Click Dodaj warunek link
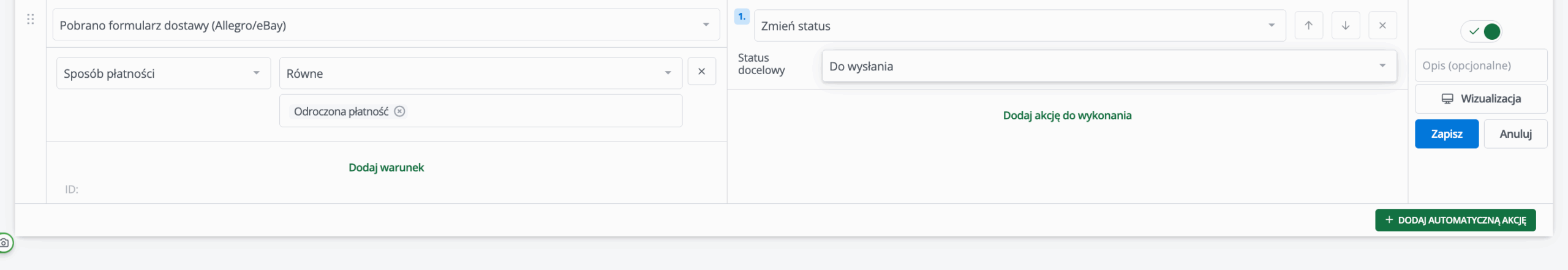Screen dimensions: 1568x270 [x=386, y=168]
